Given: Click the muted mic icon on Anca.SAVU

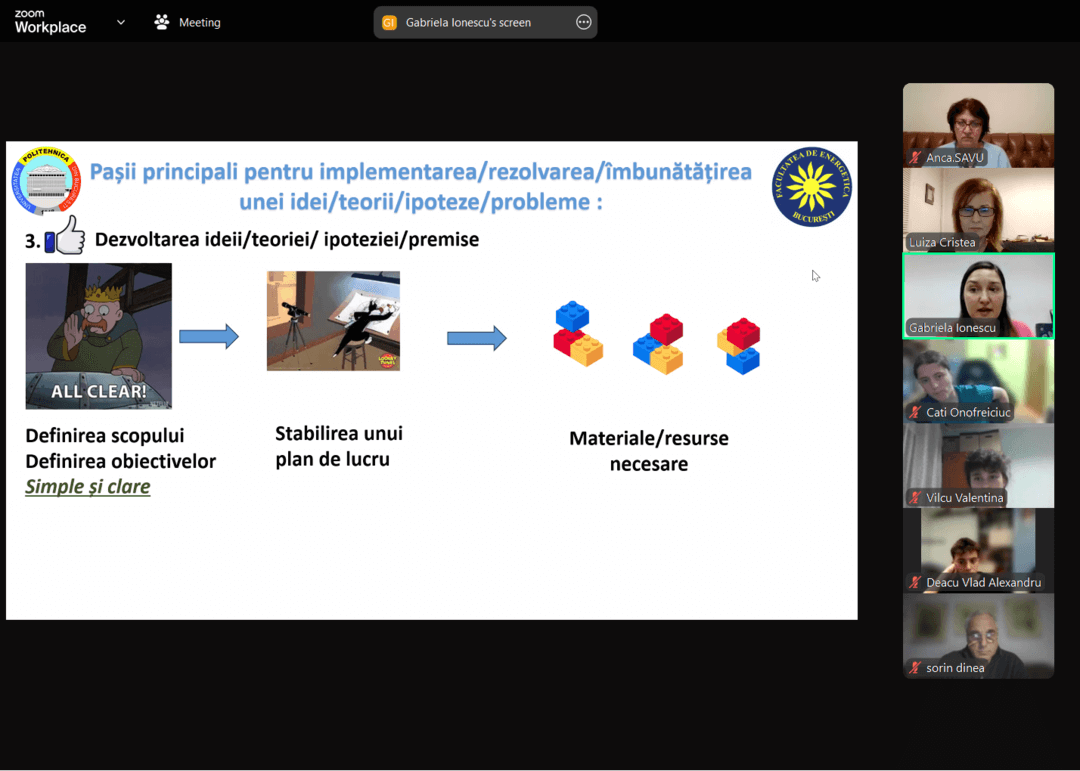Looking at the screenshot, I should 915,158.
